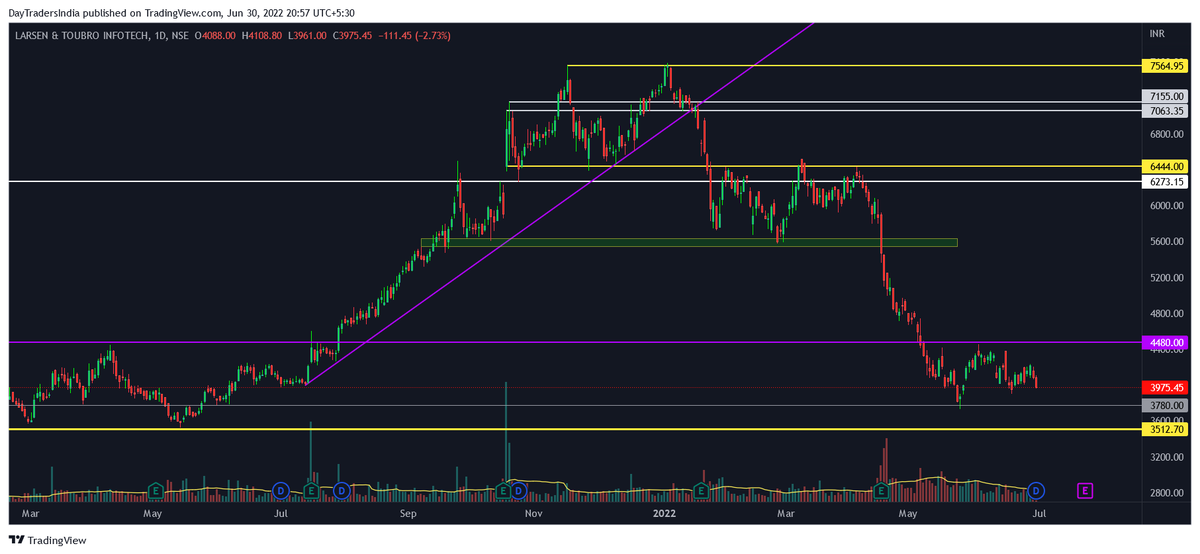The width and height of the screenshot is (1200, 554).
Task: Click the 6800.00 tick on the price axis
Action: coord(1165,134)
